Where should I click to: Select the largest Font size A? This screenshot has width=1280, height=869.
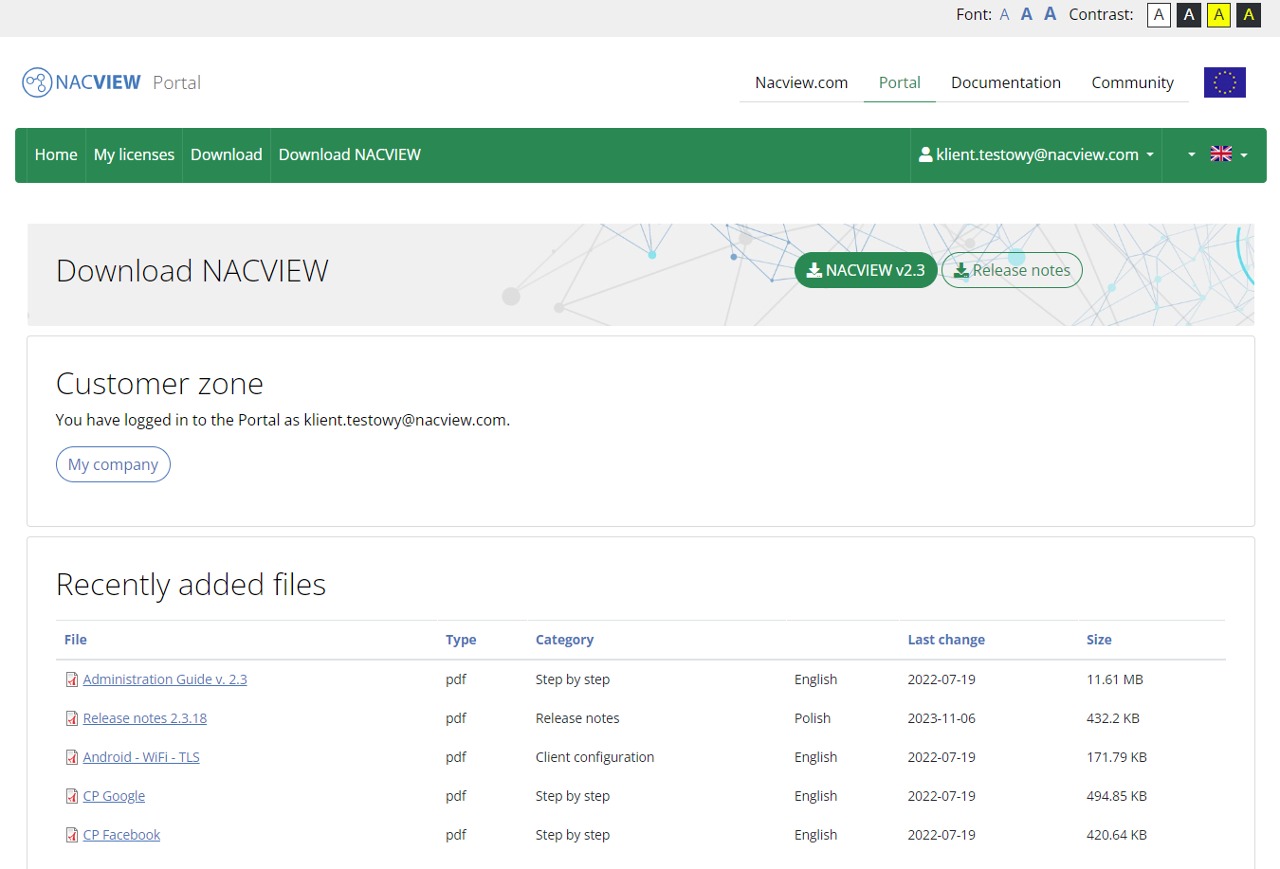pos(1050,14)
